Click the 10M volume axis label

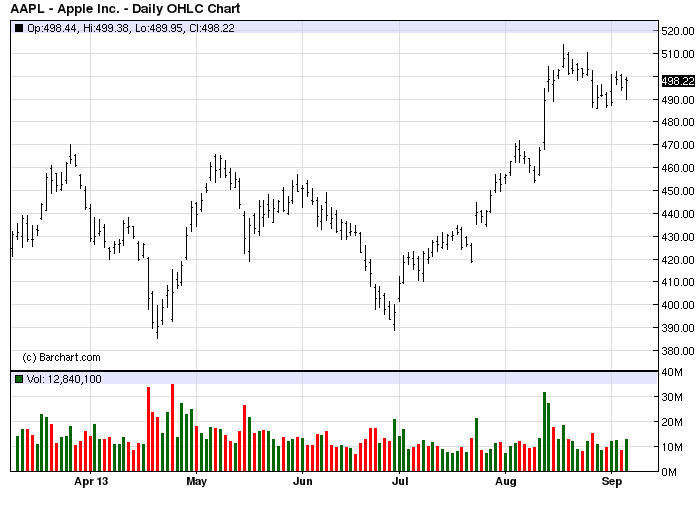[x=671, y=447]
